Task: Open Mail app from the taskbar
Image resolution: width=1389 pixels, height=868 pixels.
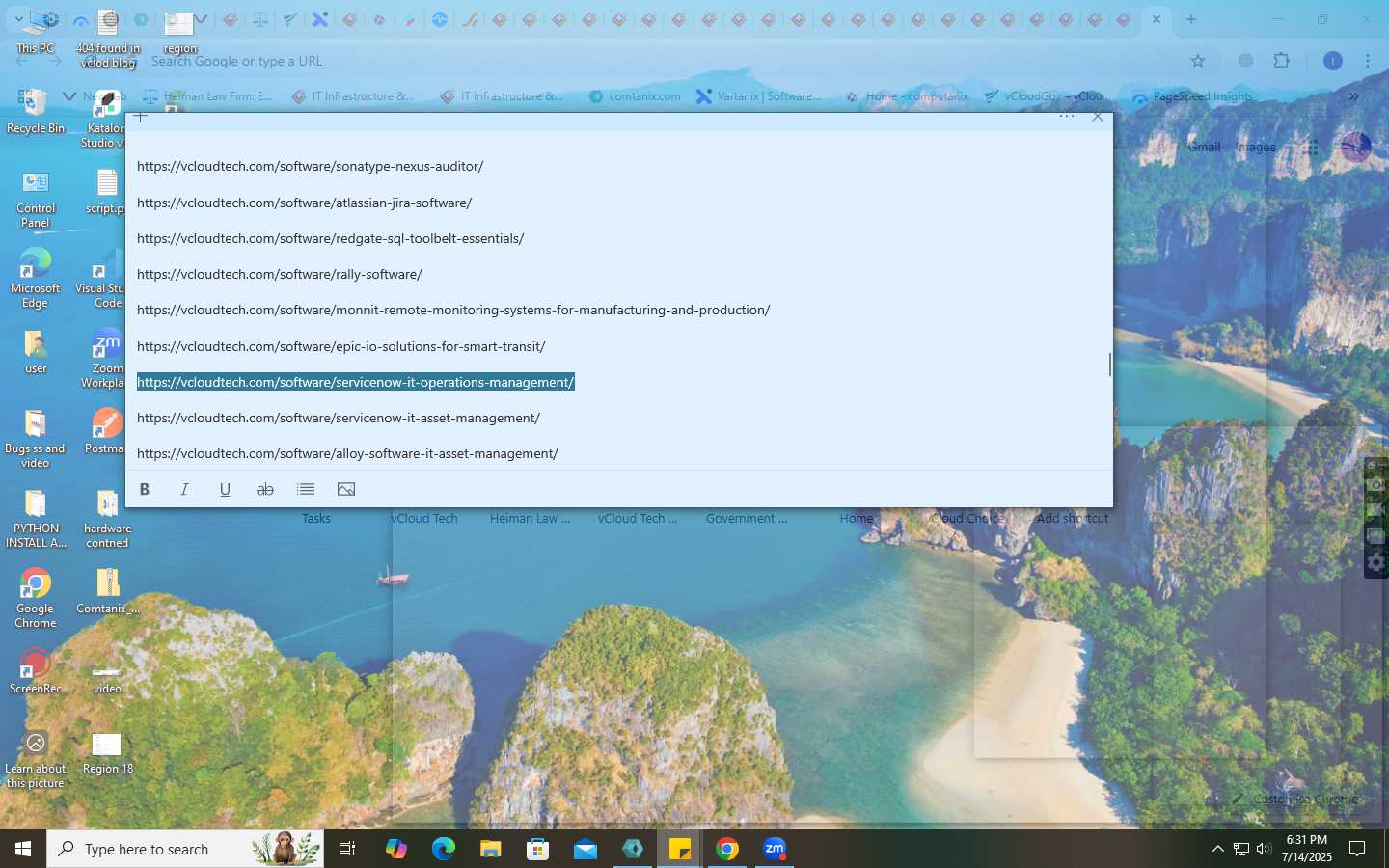Action: (x=586, y=849)
